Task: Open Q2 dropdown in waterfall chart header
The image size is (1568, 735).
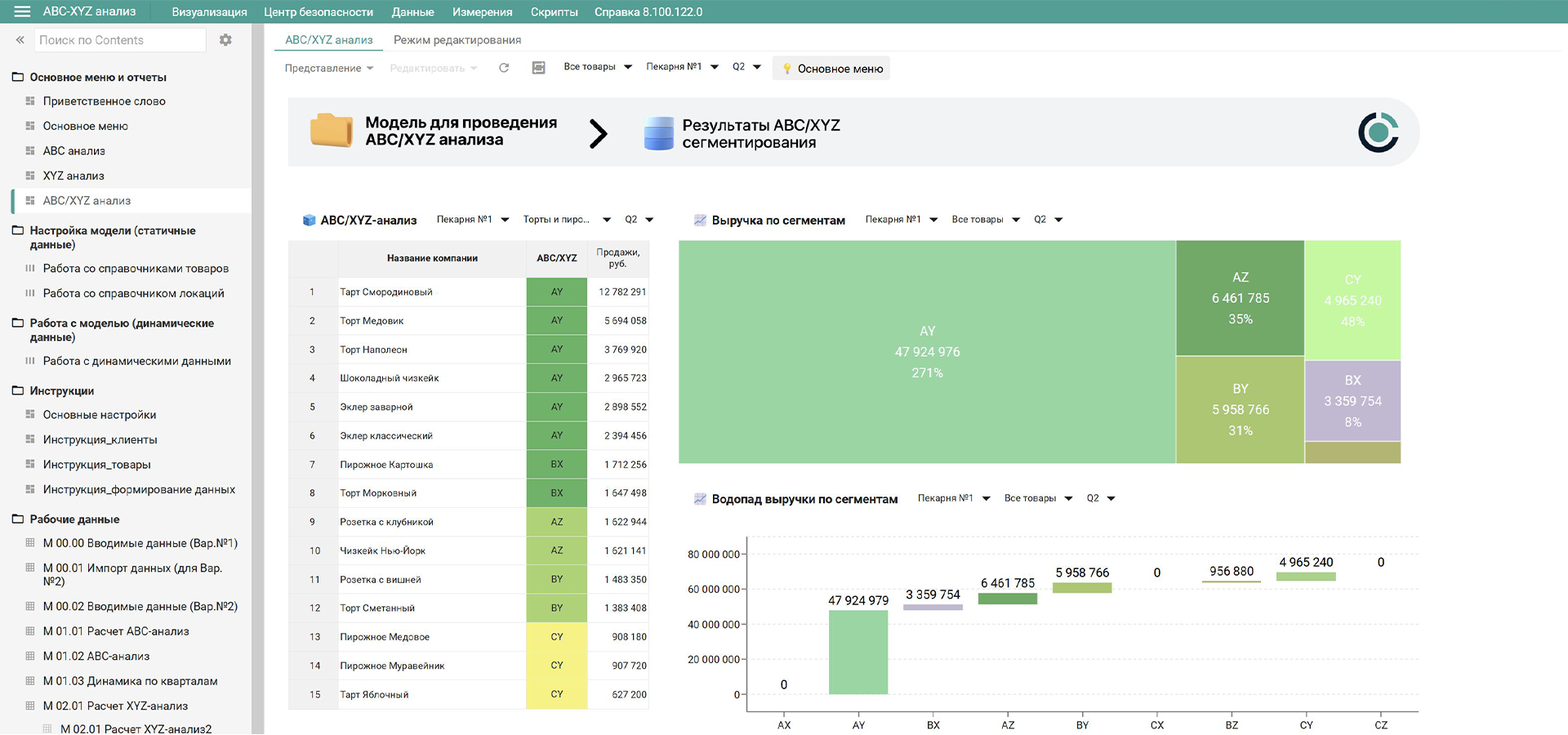Action: click(1100, 498)
